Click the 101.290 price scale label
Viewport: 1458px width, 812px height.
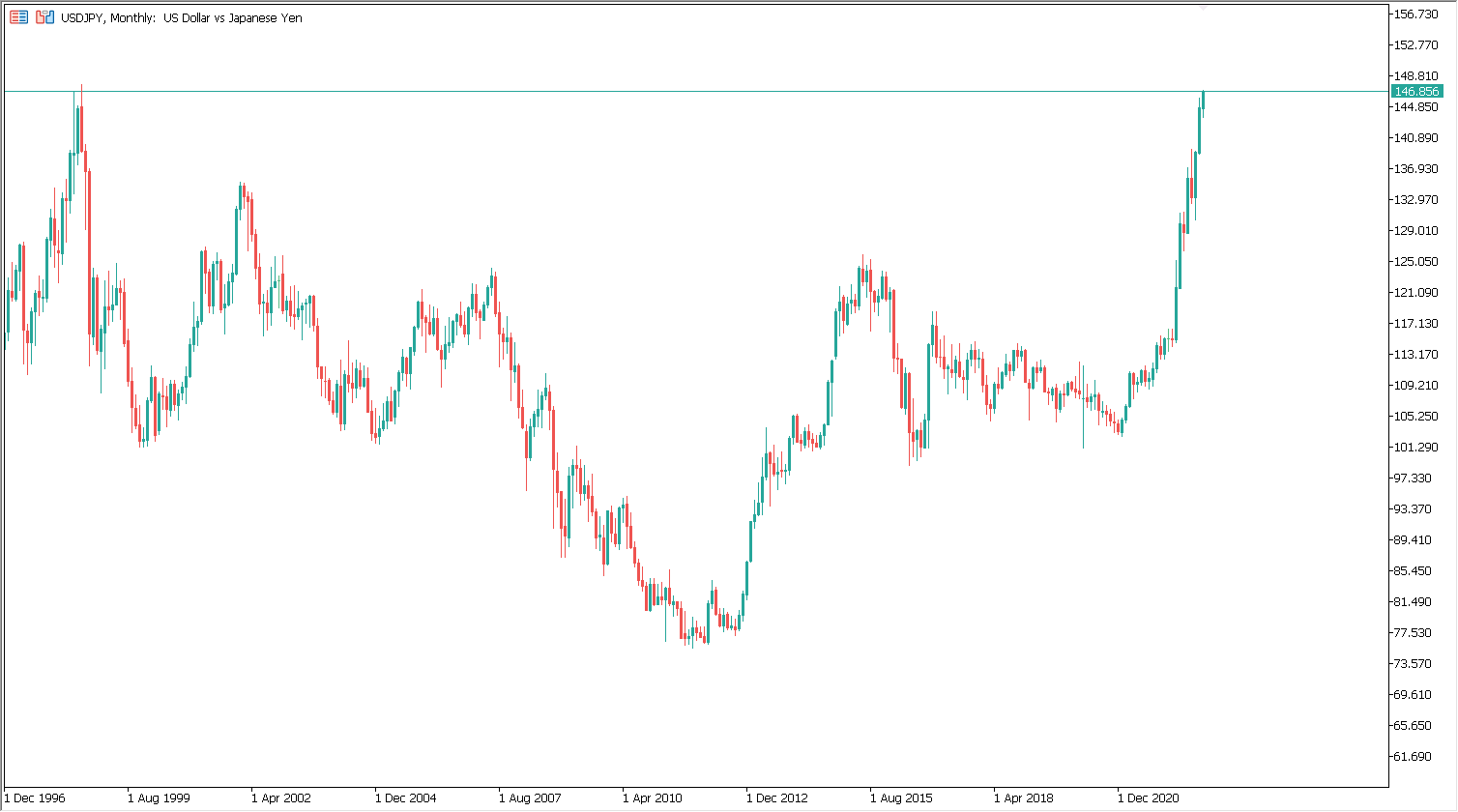(x=1417, y=447)
